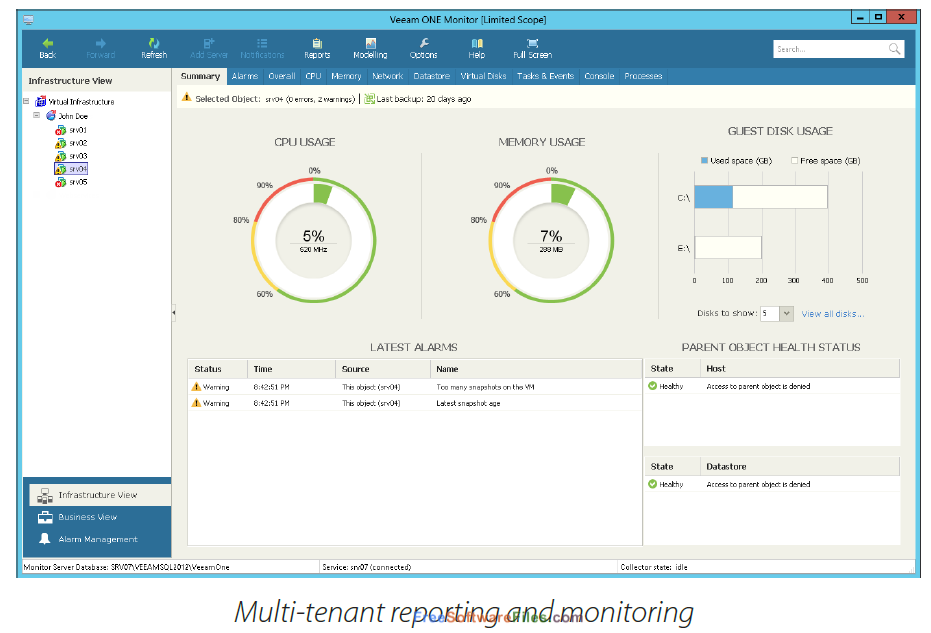Sort alarms by Status column header
Viewport: 931px width, 633px height.
click(218, 369)
